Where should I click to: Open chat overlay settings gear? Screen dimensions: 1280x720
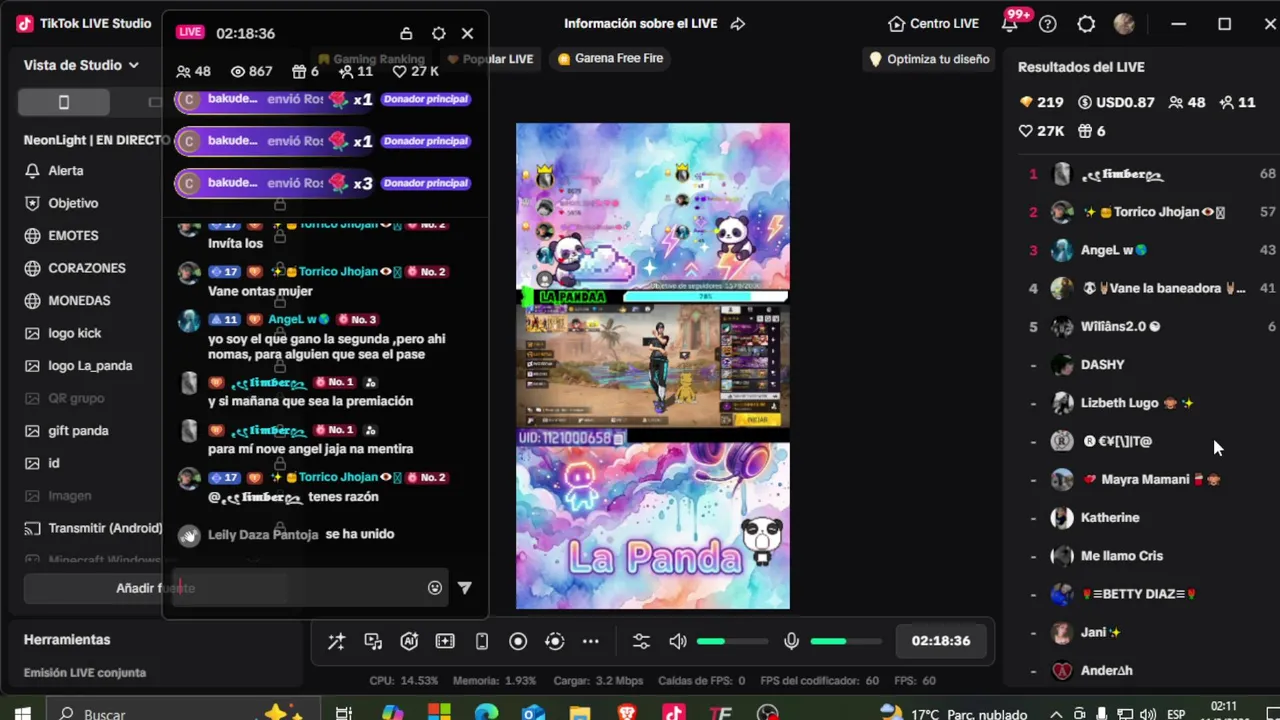(438, 33)
